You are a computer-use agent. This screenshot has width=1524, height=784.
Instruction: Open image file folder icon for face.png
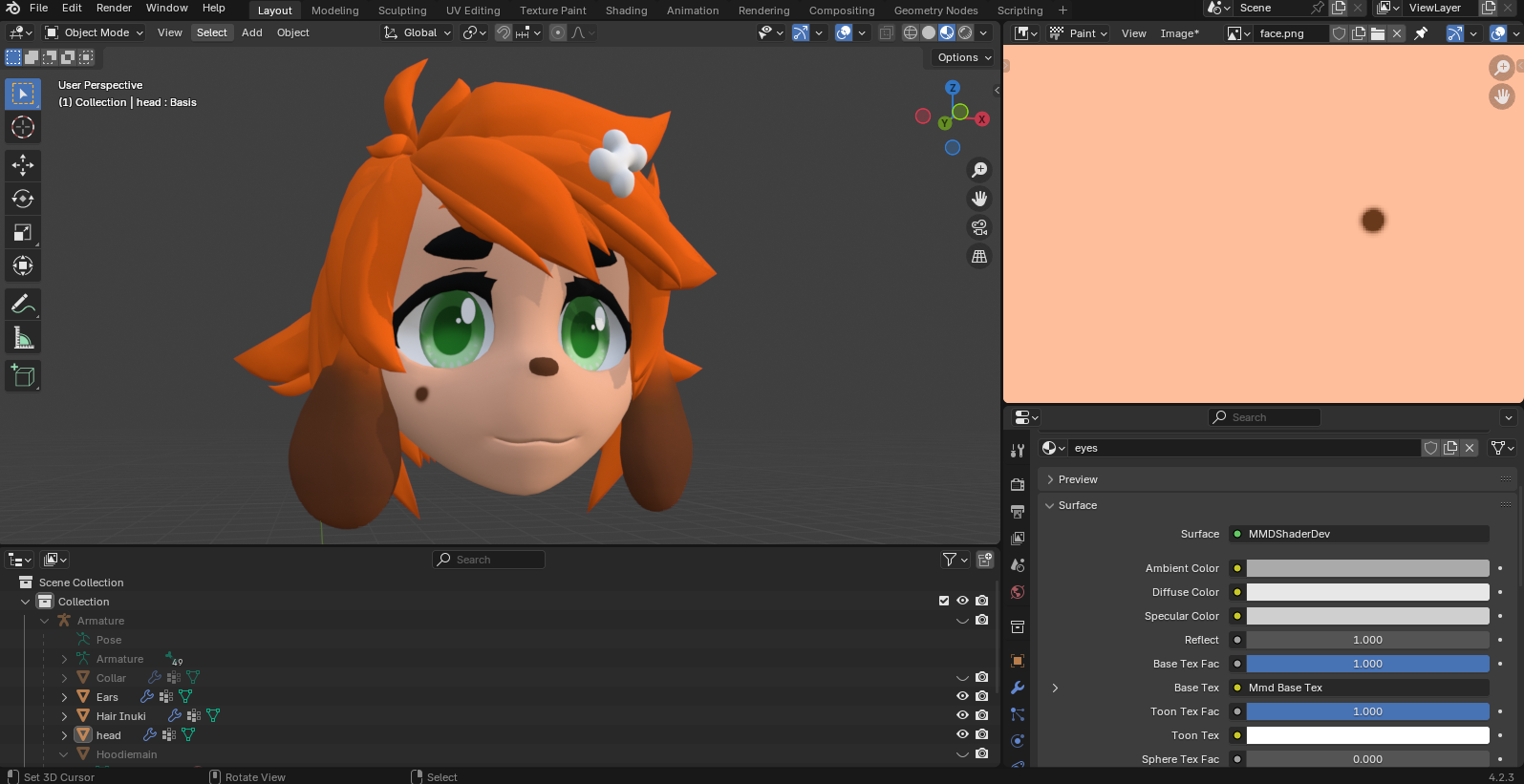(x=1378, y=33)
